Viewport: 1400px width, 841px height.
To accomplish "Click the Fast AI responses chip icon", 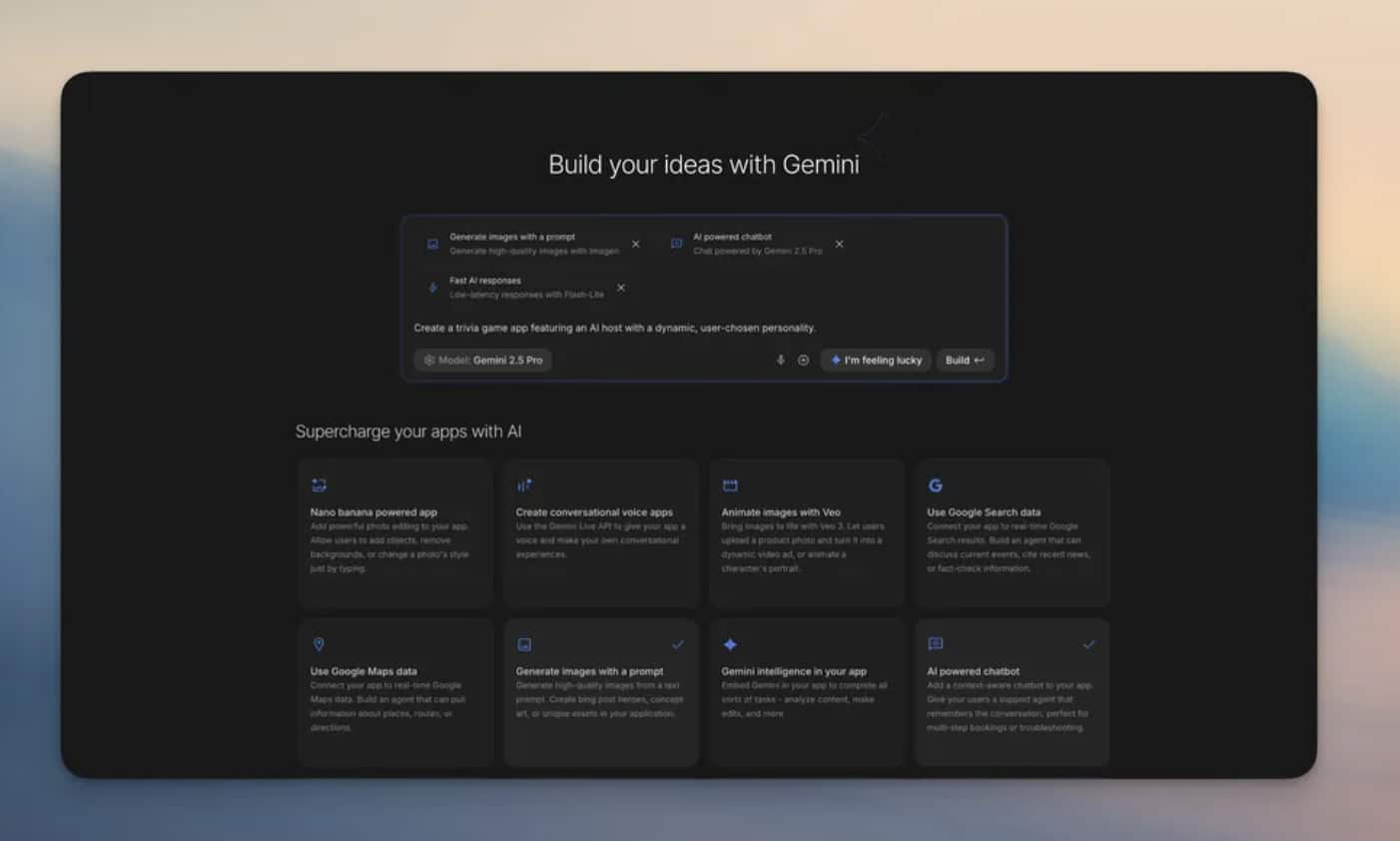I will coord(431,287).
